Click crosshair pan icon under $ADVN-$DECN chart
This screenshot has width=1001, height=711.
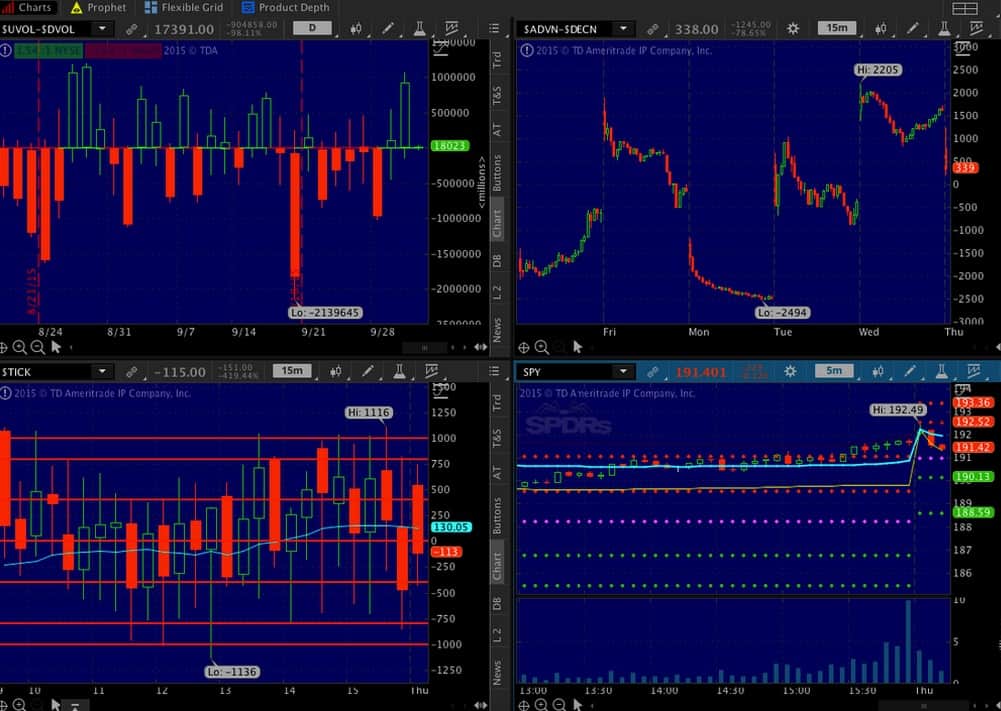click(x=523, y=347)
